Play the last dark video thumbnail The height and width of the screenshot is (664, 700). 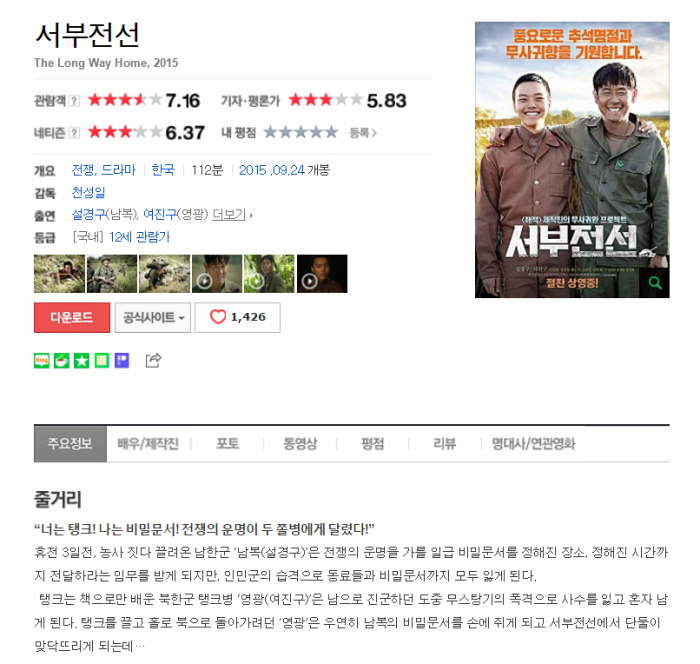click(322, 274)
